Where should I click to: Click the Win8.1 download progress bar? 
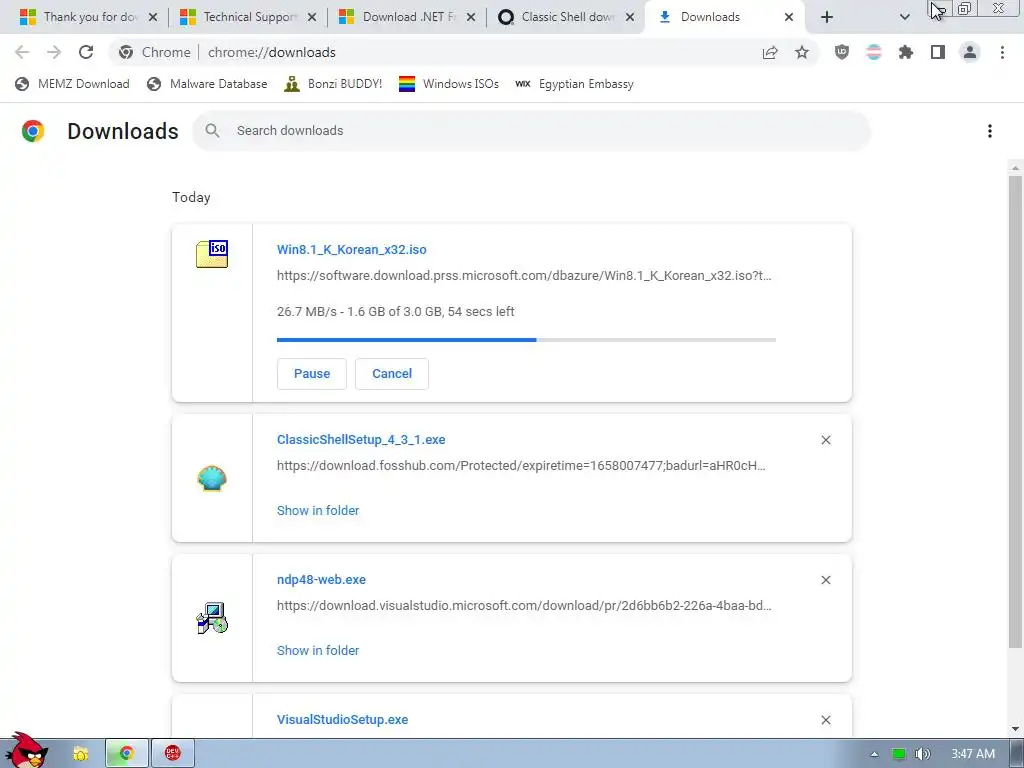(526, 340)
